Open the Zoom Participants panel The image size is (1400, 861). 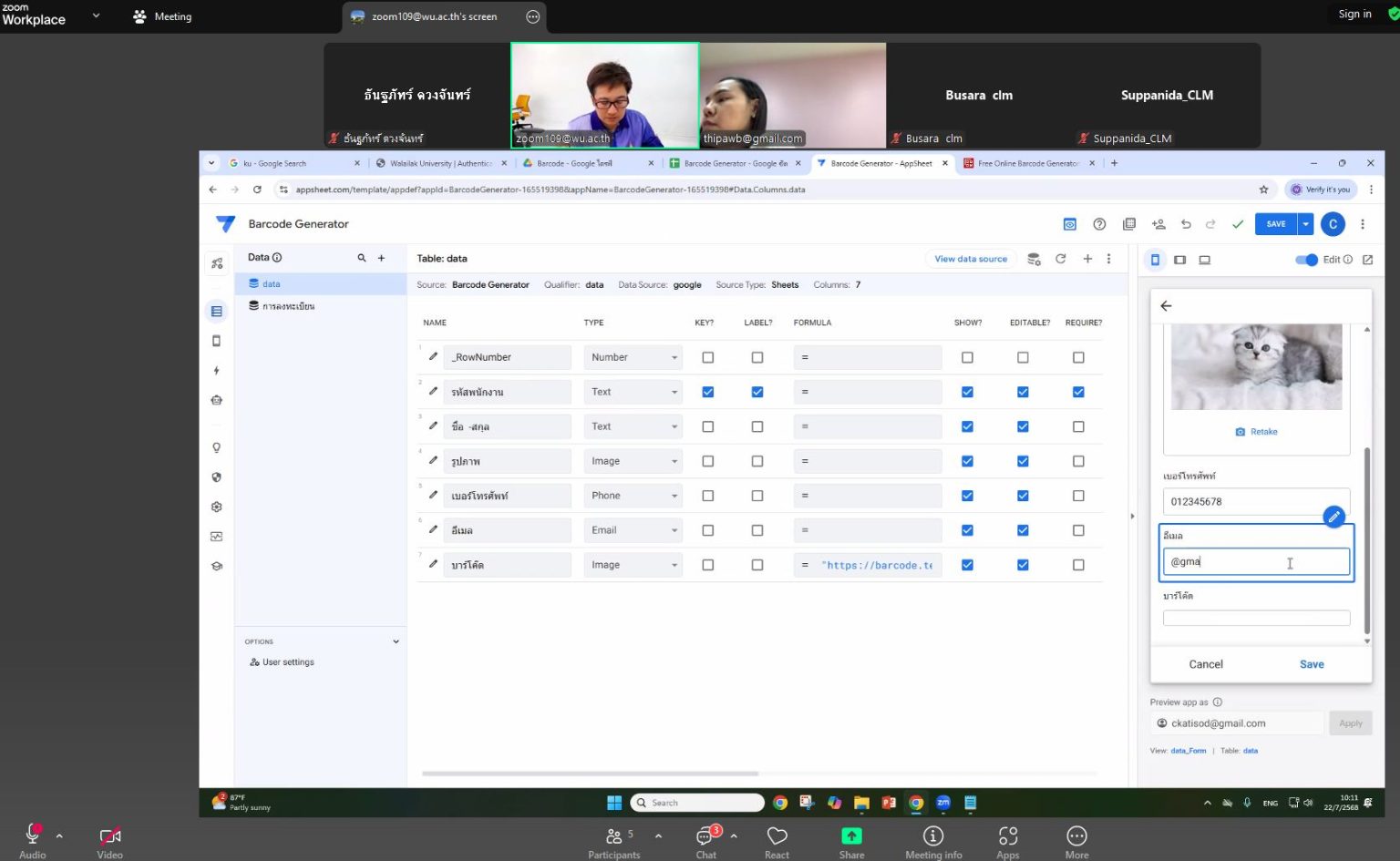(x=614, y=836)
